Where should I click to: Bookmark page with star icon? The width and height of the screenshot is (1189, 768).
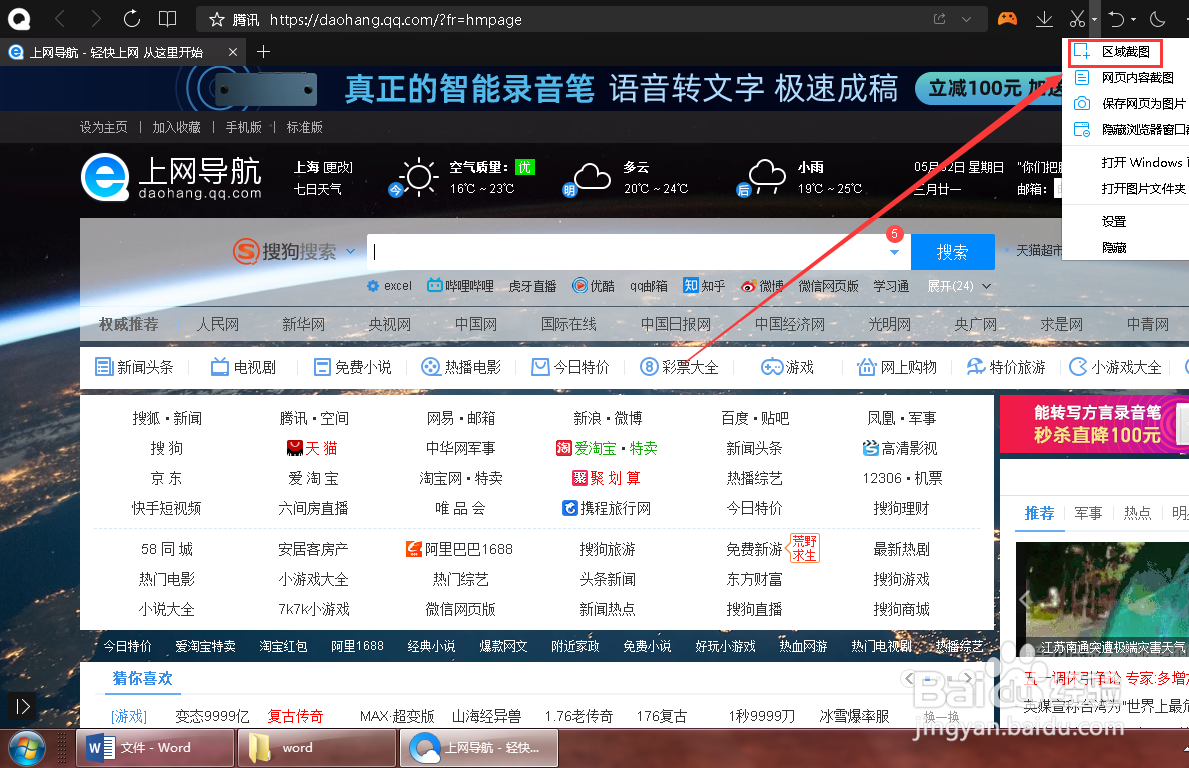pos(217,20)
